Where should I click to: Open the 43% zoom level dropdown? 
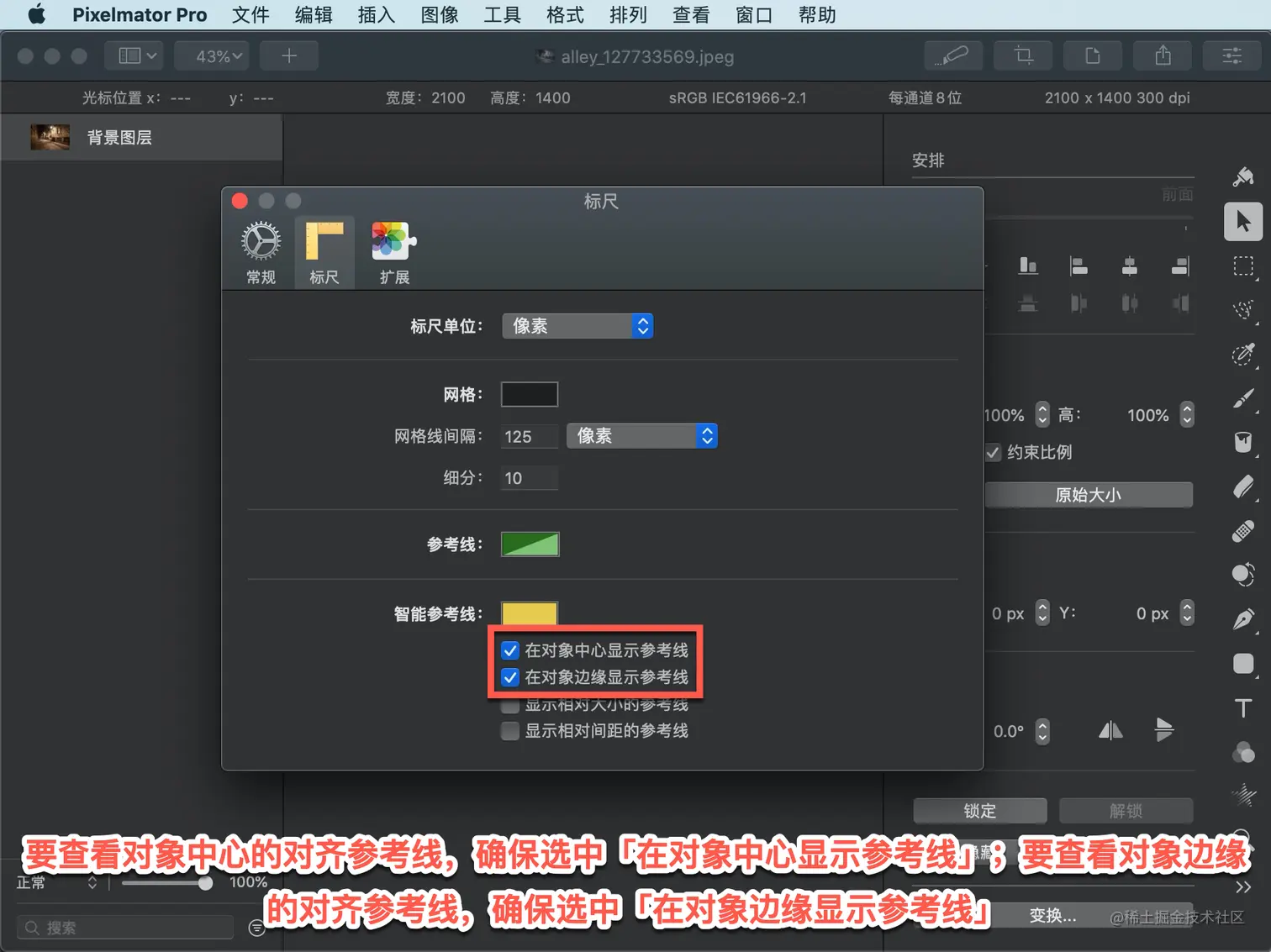212,56
